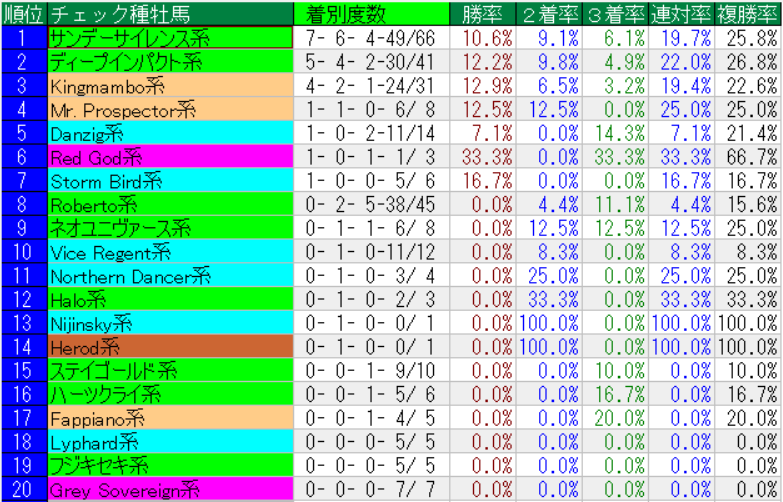
Task: Sort by the 連対率 column header
Action: point(682,13)
